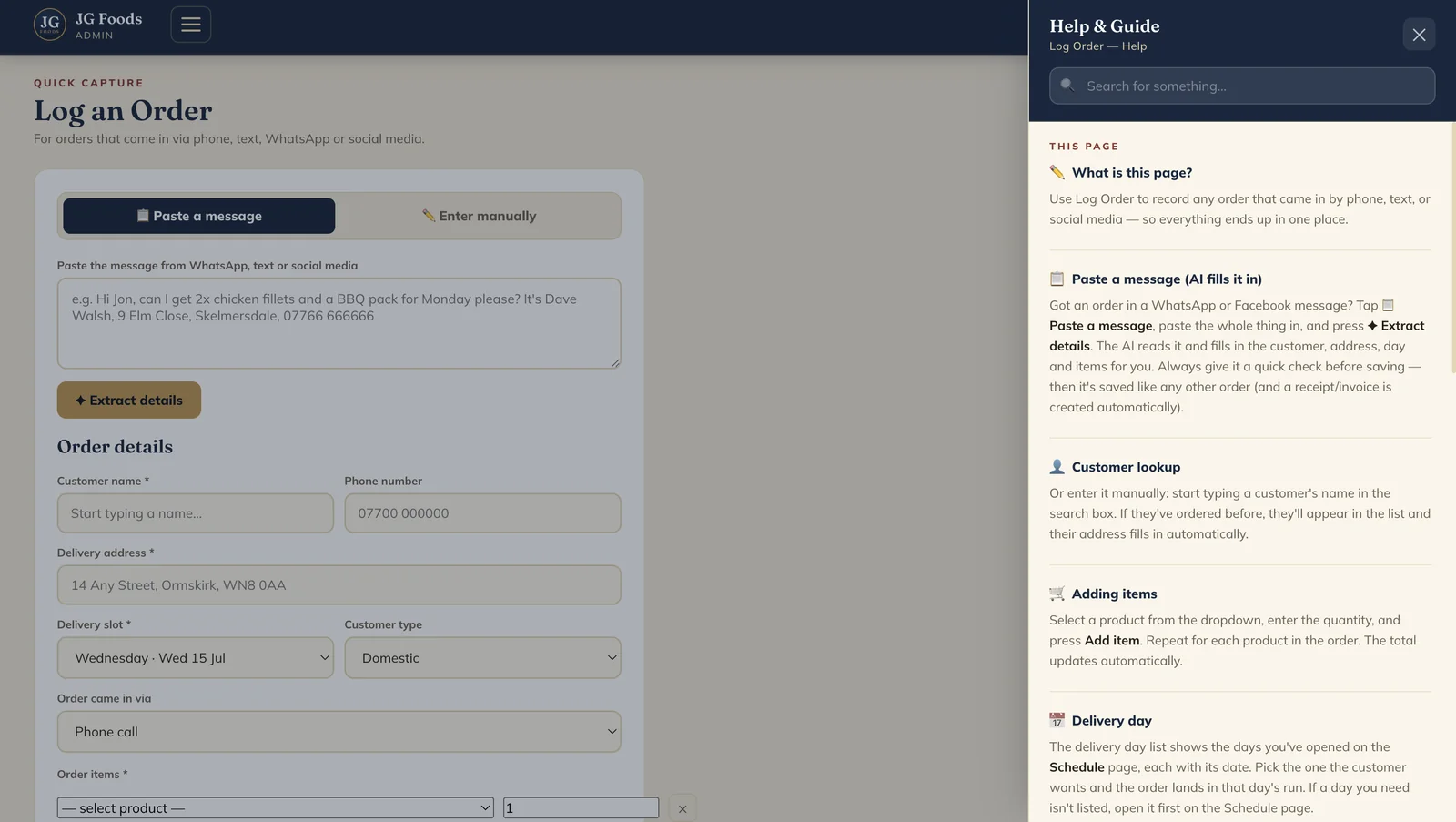
Task: Switch to Enter manually tab
Action: pyautogui.click(x=480, y=216)
